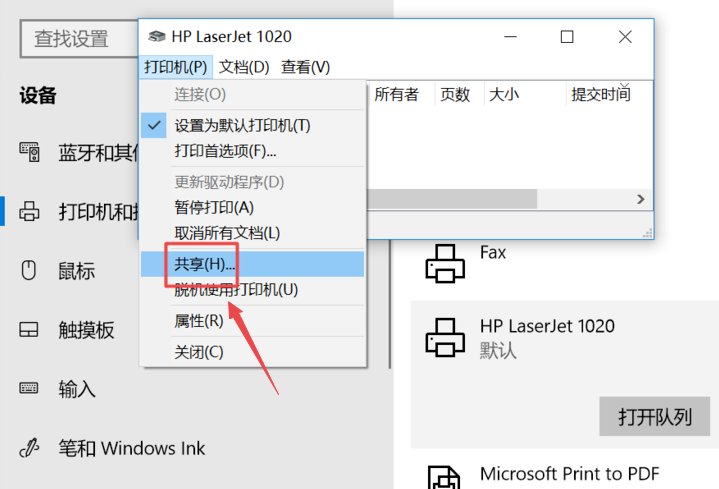The width and height of the screenshot is (719, 489).
Task: Open the 打印机(P) menu
Action: point(176,67)
